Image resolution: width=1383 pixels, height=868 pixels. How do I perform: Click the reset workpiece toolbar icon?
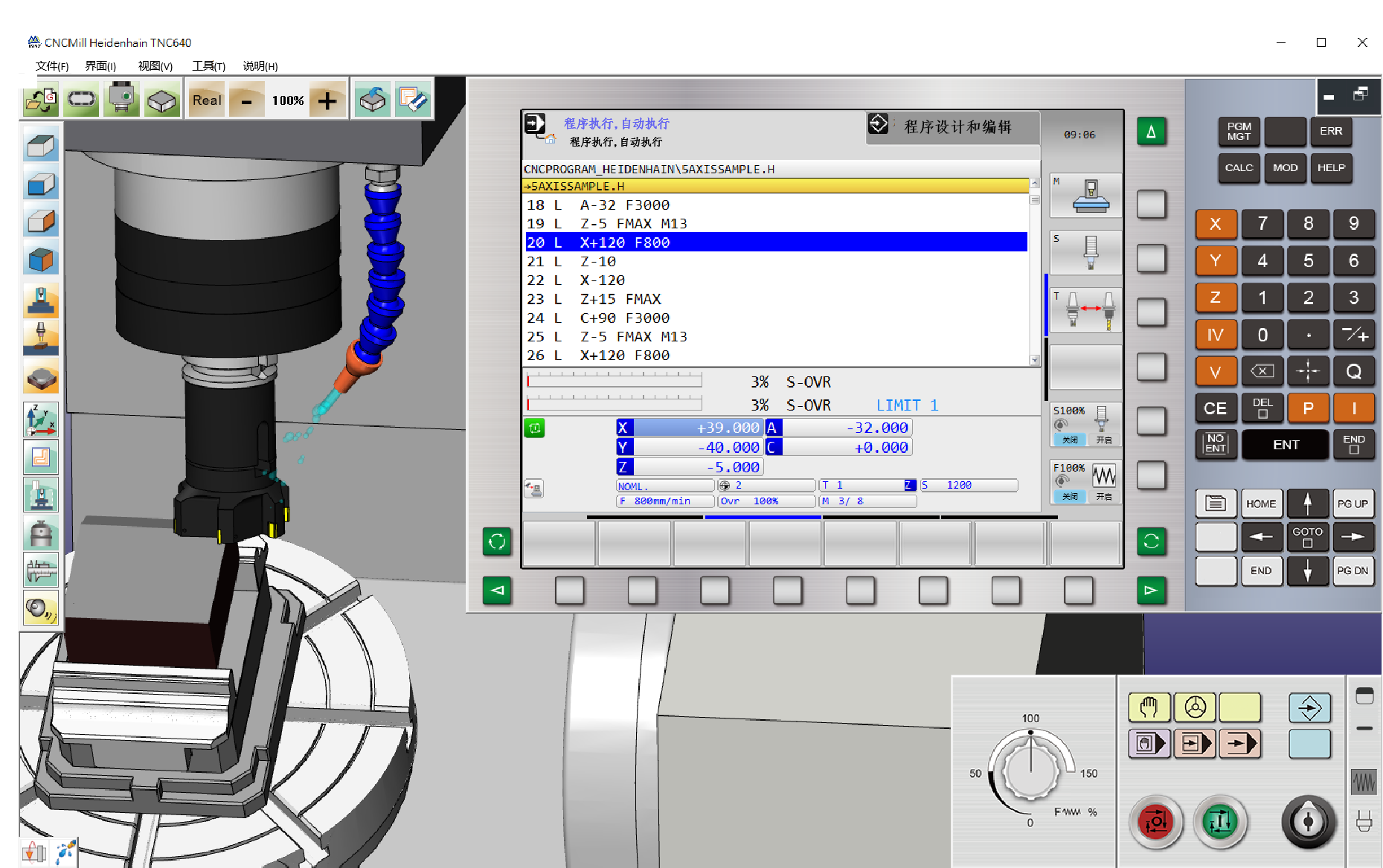[372, 100]
